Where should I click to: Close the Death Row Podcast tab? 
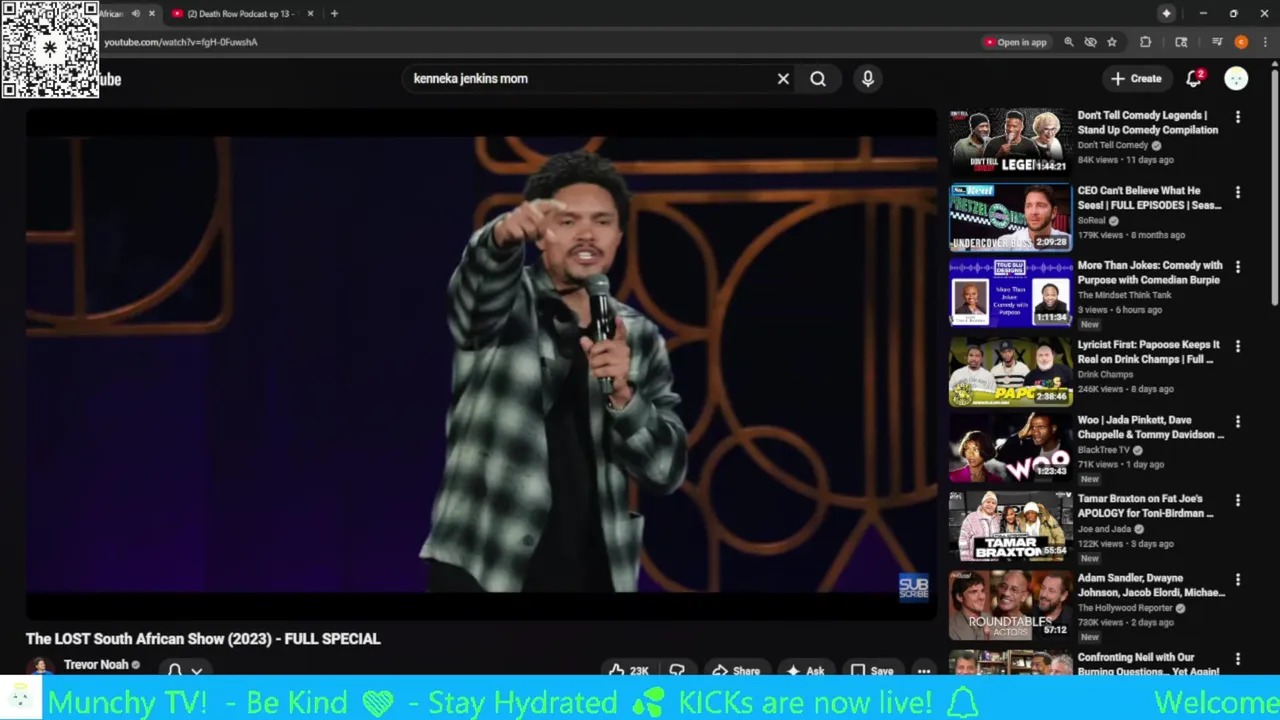[310, 14]
